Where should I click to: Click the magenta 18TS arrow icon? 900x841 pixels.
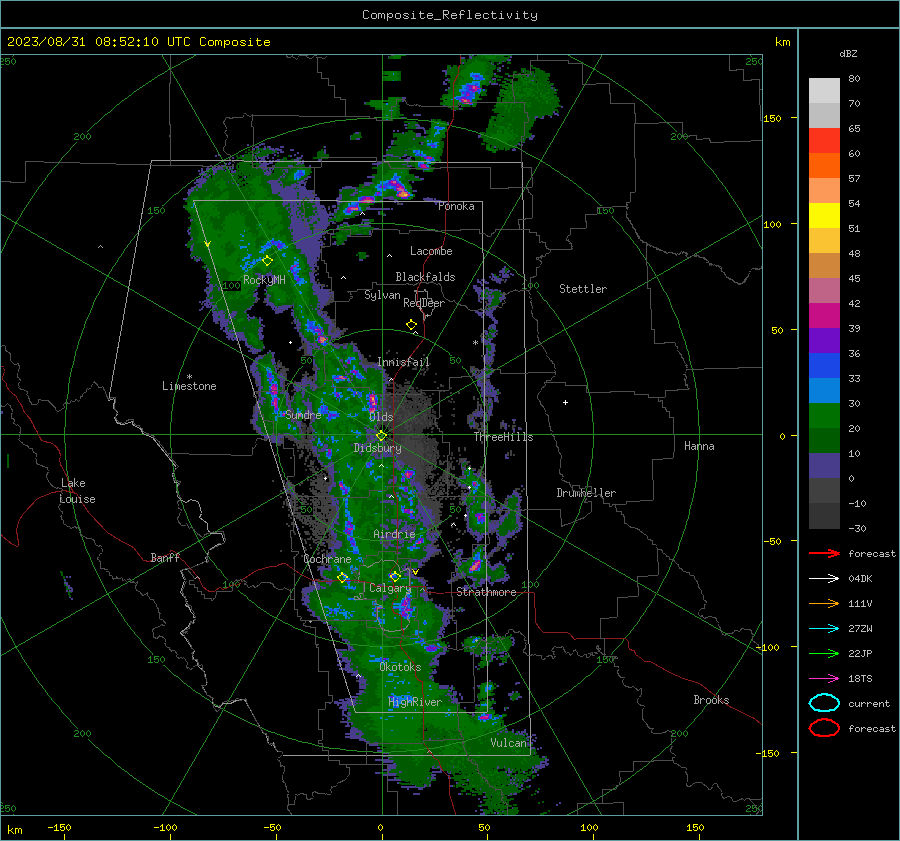coord(824,679)
